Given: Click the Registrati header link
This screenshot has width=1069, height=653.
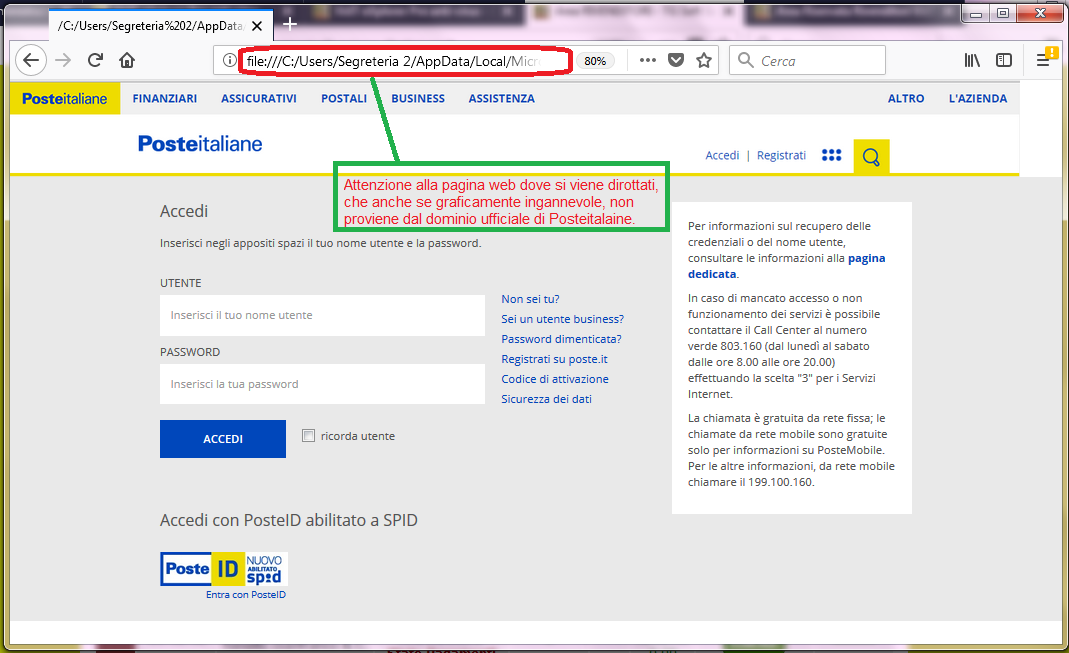Looking at the screenshot, I should [x=781, y=155].
